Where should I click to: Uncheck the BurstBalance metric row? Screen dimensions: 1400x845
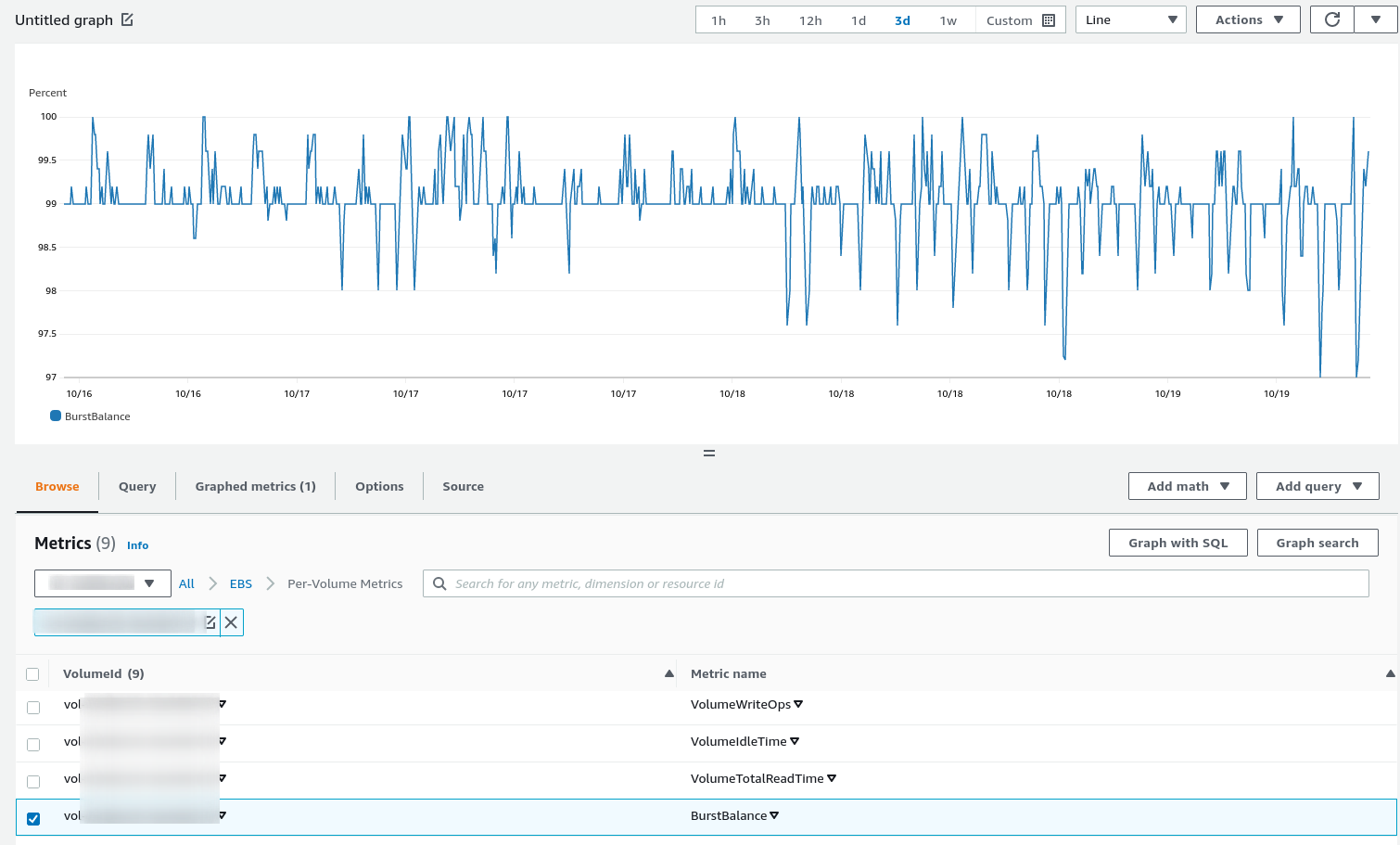pyautogui.click(x=33, y=818)
